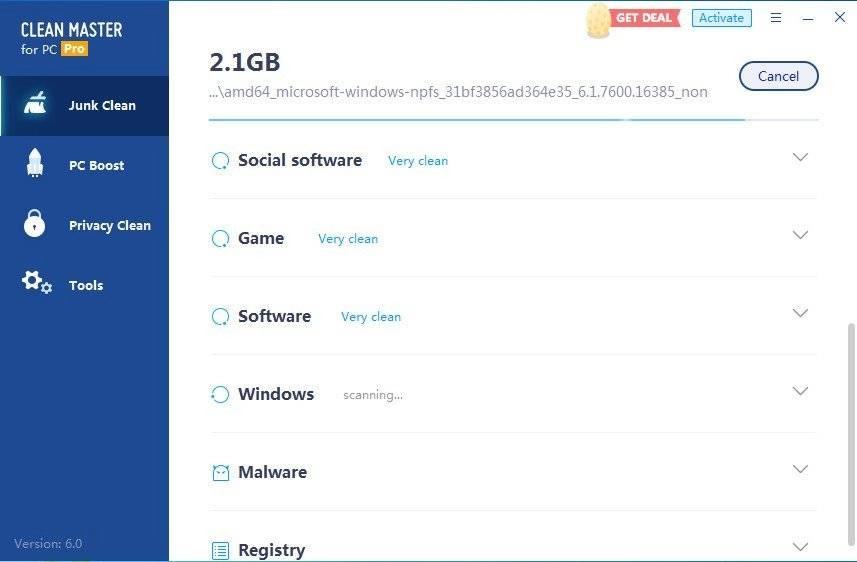
Task: Click the Pro badge
Action: [x=74, y=49]
